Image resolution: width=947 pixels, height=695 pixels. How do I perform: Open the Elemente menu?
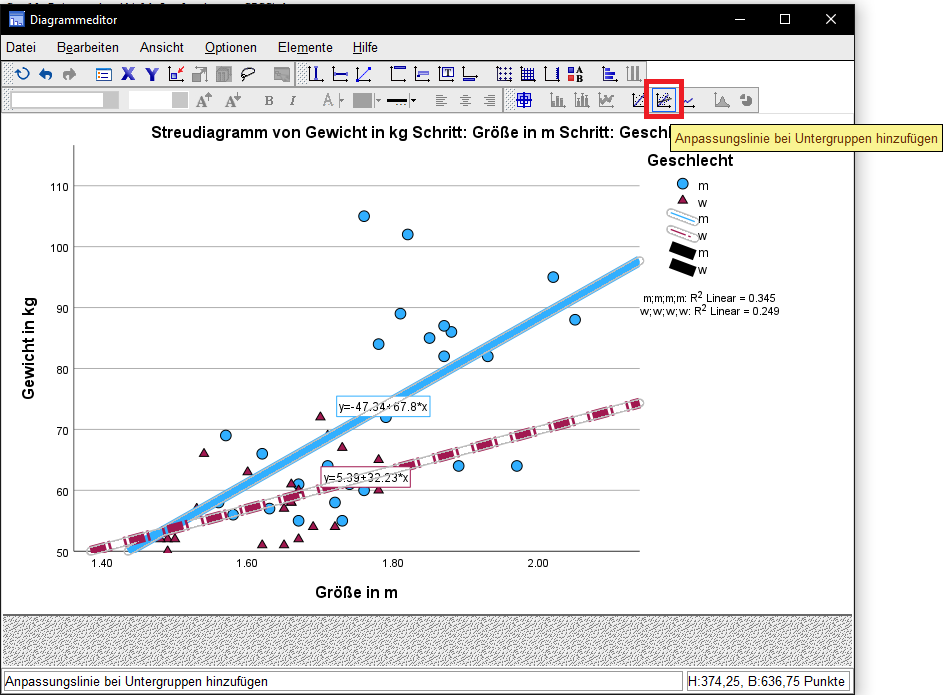(305, 47)
